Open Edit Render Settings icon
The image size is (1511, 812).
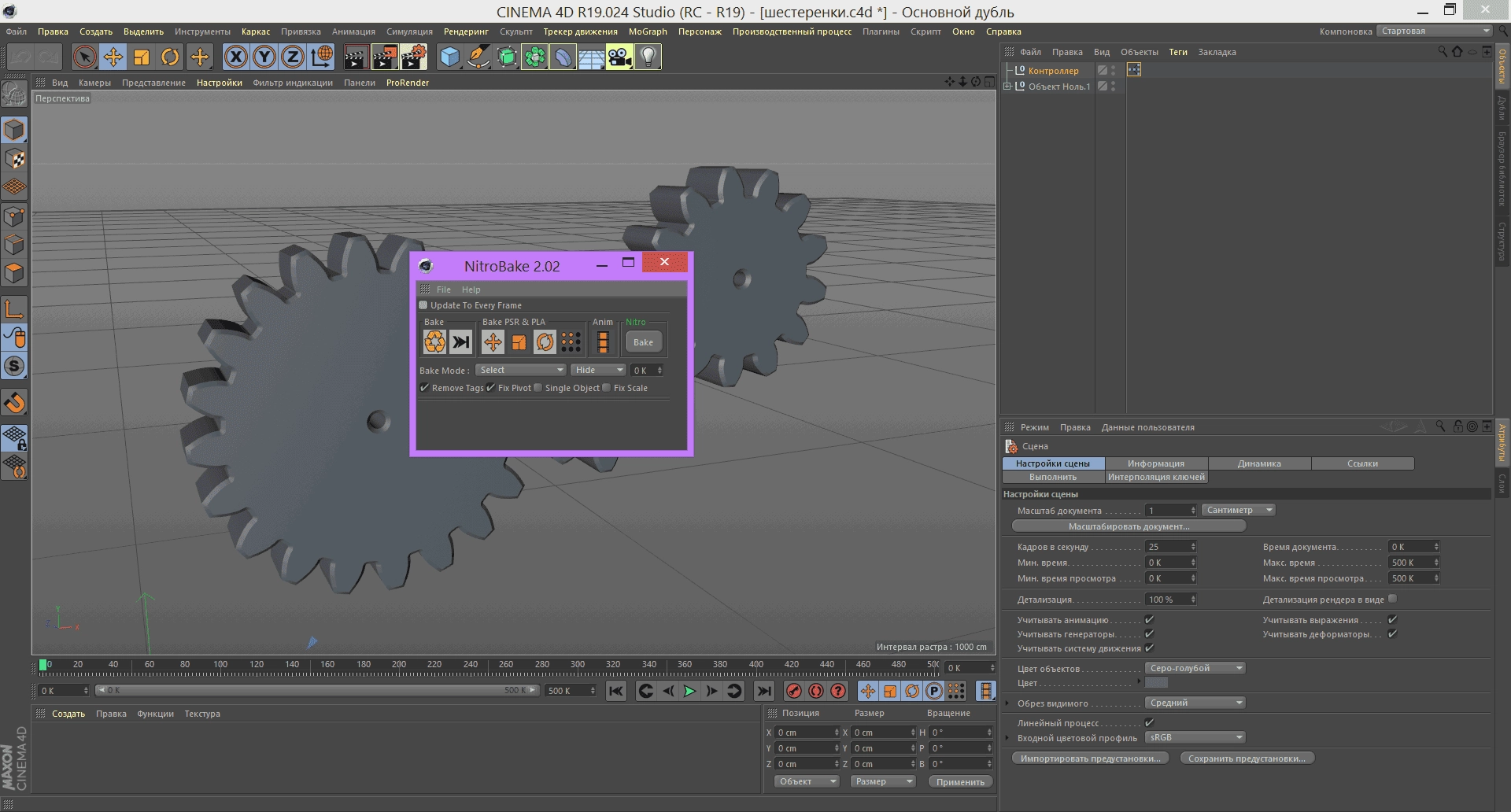coord(413,57)
